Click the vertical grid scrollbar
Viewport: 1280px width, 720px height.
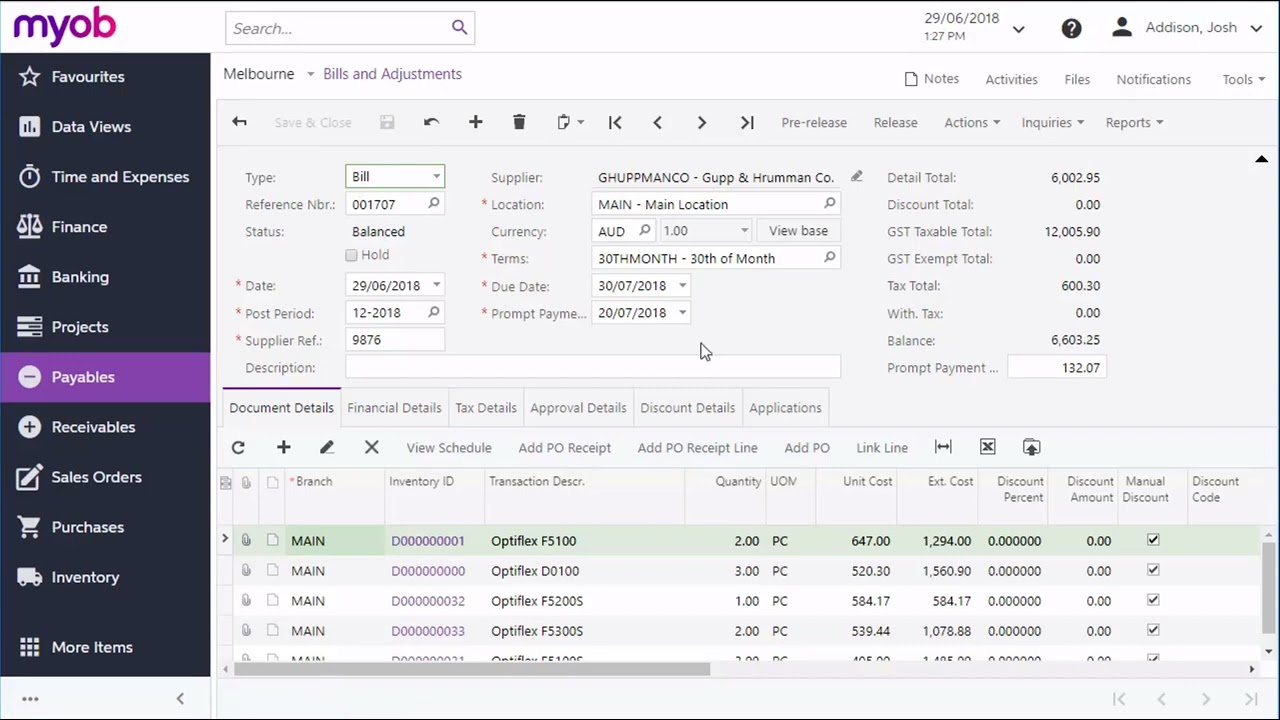pyautogui.click(x=1268, y=588)
